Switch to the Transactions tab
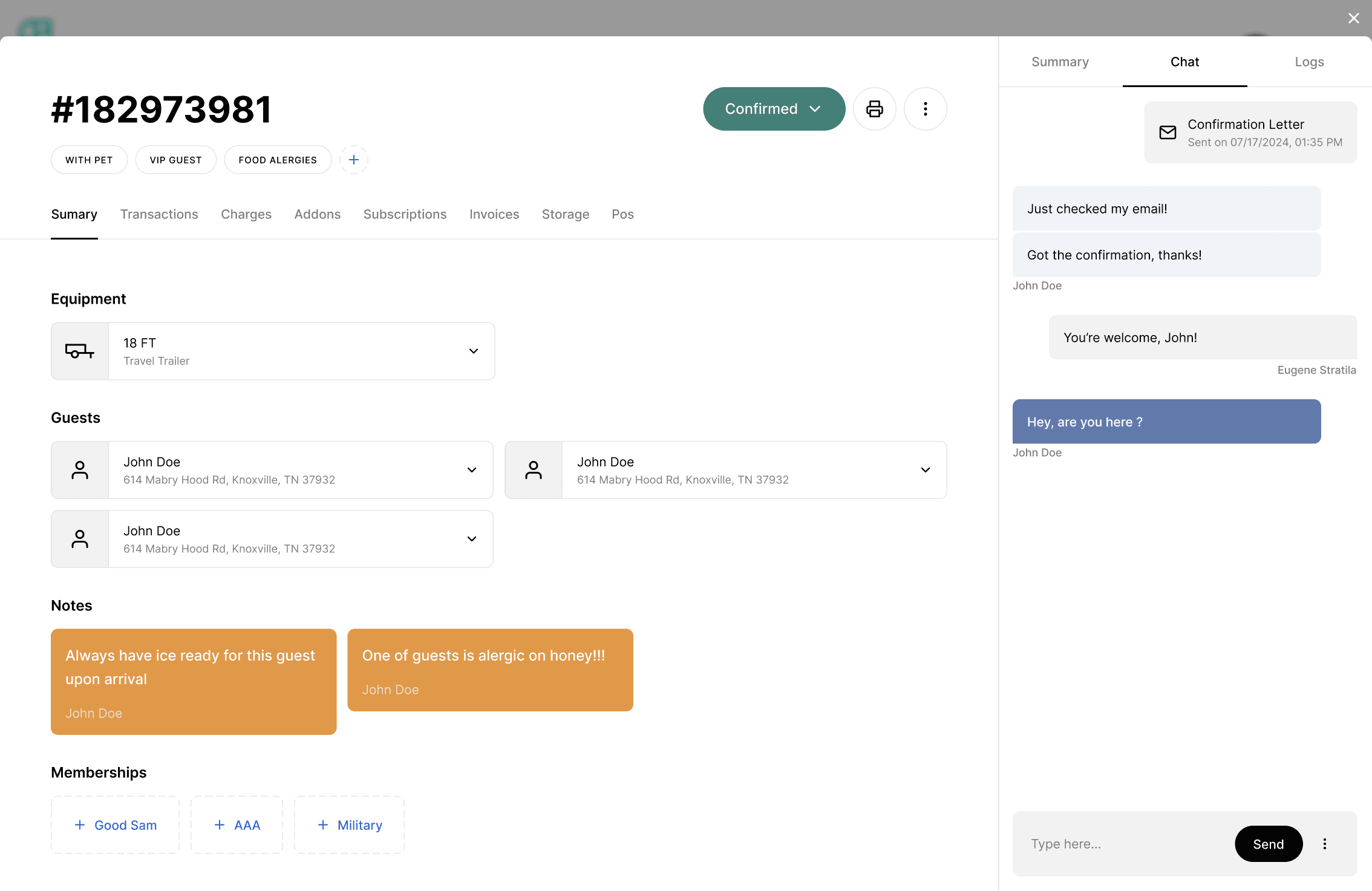Viewport: 1372px width, 891px height. (159, 214)
